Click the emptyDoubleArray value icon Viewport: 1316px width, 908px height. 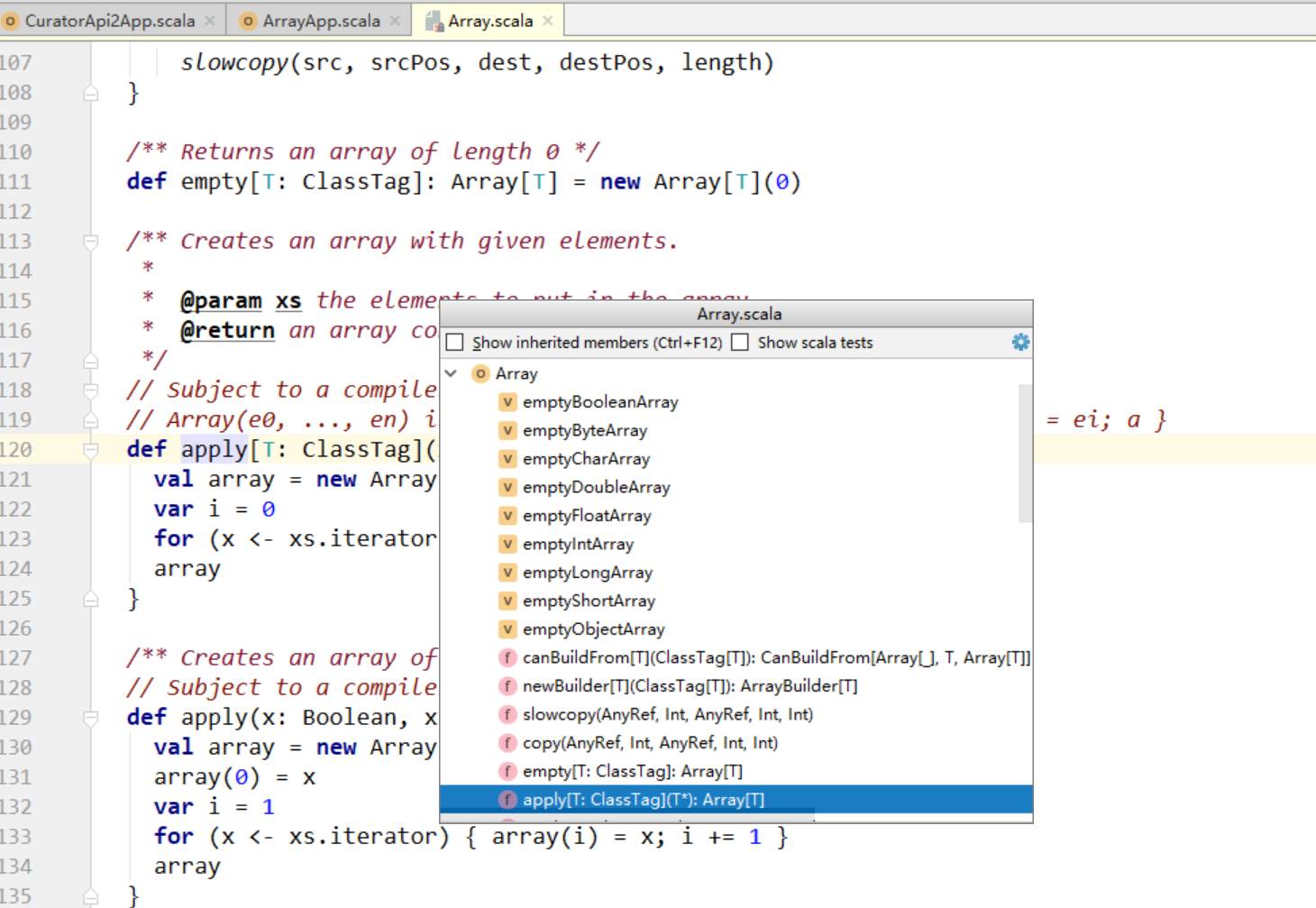[x=507, y=487]
